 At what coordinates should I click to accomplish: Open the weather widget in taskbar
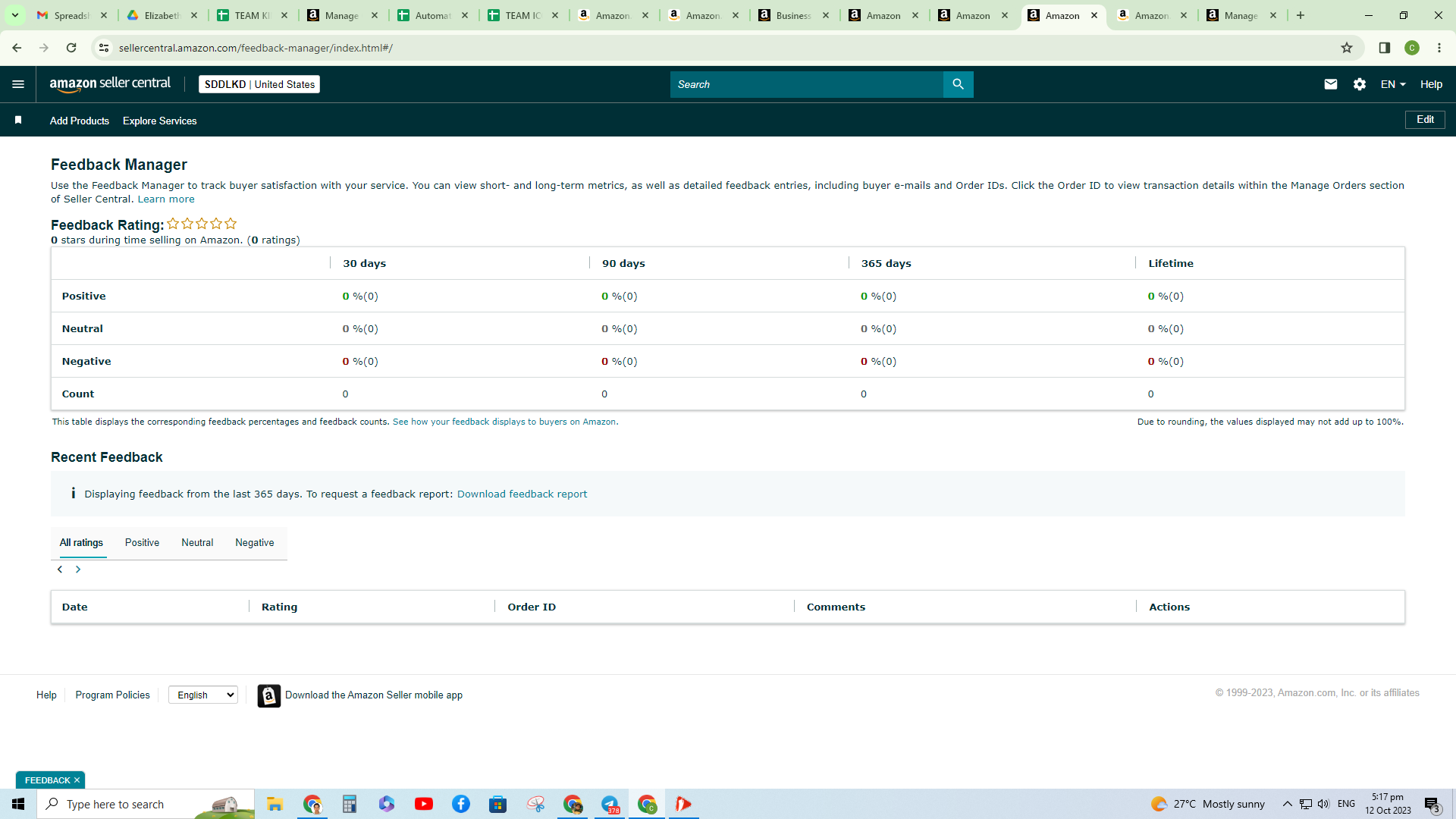[1207, 804]
